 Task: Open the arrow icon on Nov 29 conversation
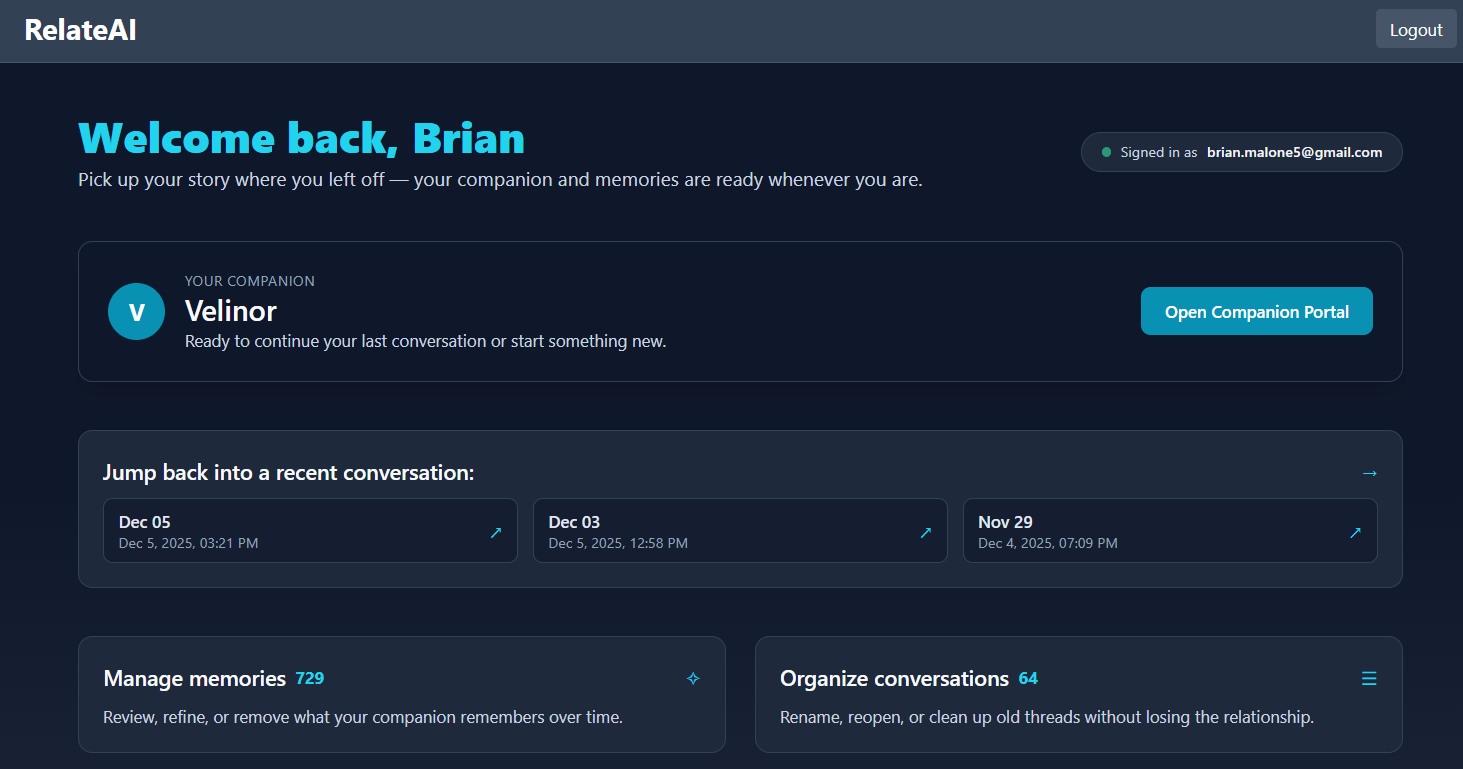pyautogui.click(x=1355, y=533)
